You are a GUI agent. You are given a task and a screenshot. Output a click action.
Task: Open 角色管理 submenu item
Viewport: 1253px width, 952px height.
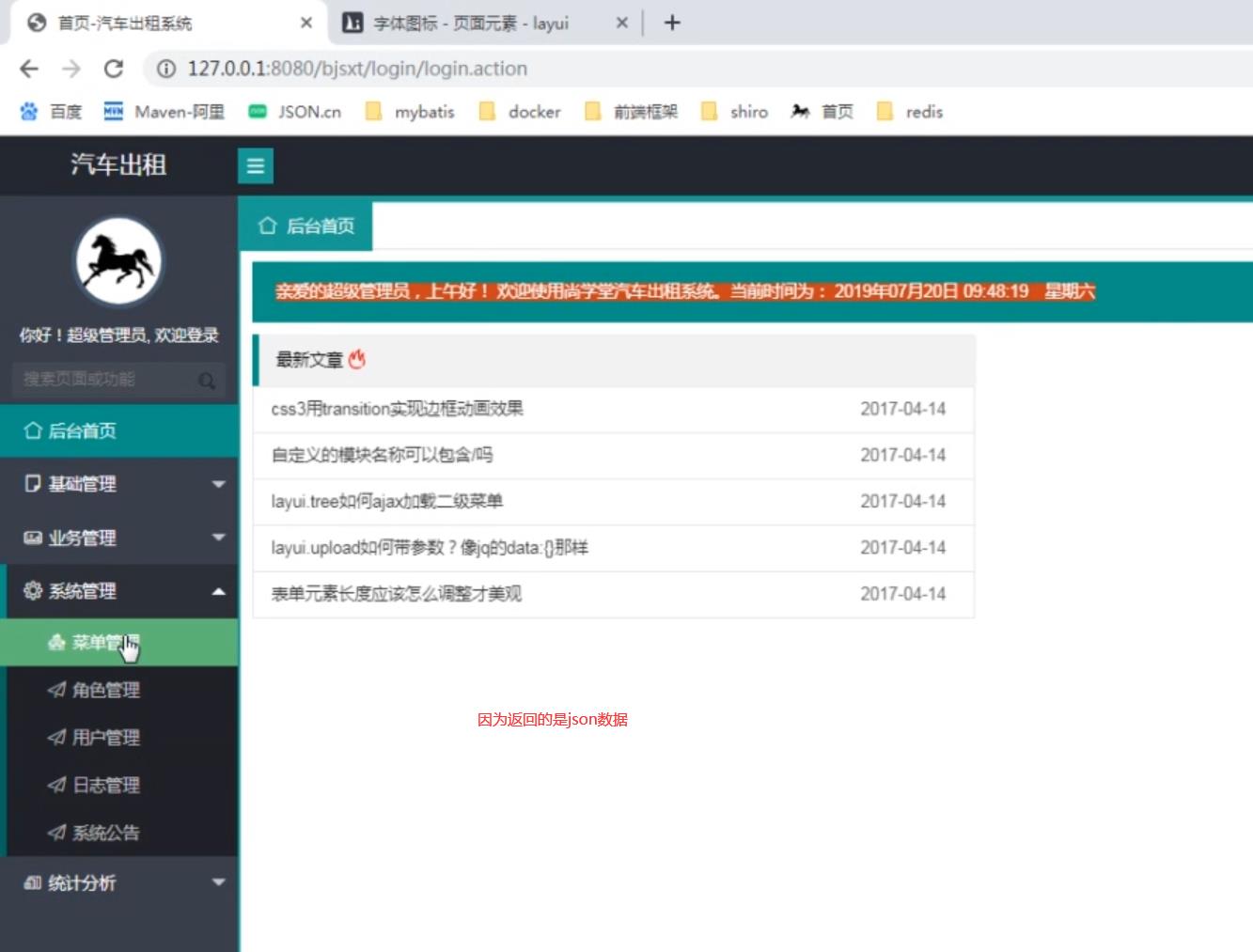point(118,690)
